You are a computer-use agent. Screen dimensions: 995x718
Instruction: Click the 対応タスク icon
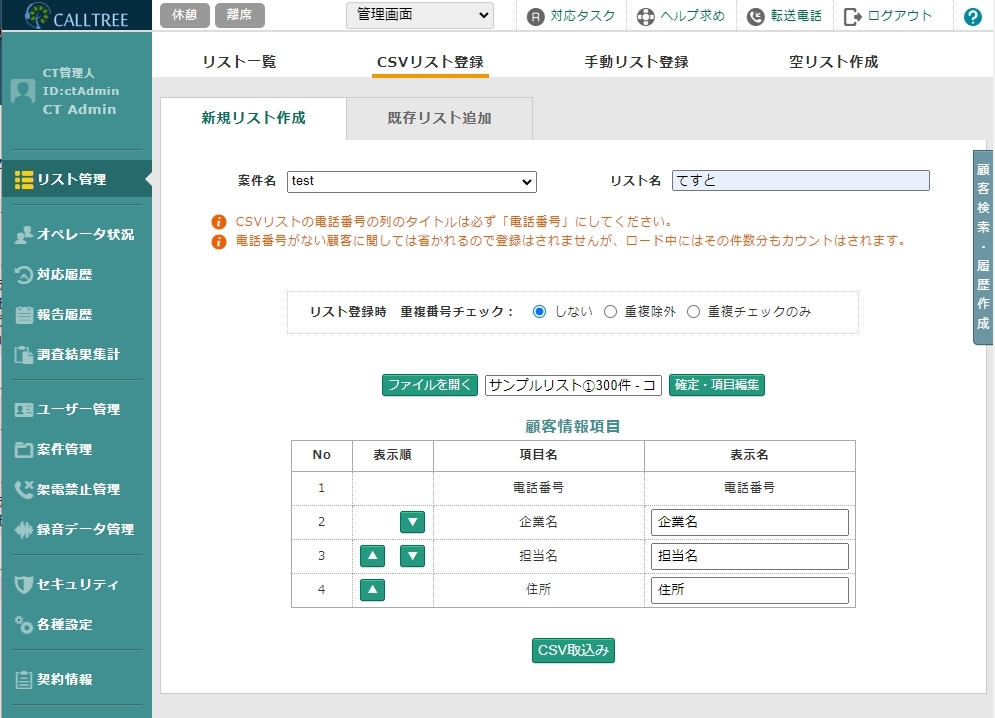[536, 17]
